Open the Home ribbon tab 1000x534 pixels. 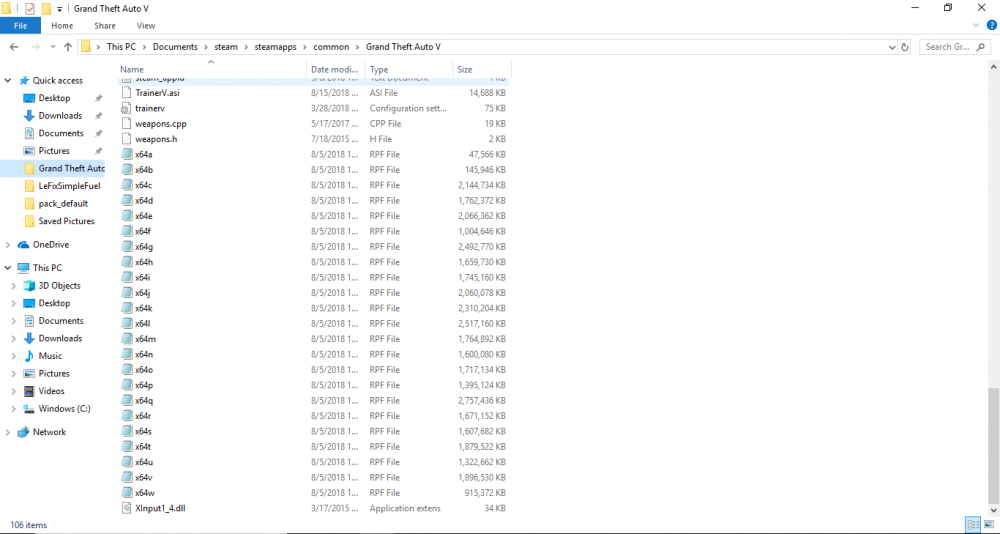click(62, 26)
